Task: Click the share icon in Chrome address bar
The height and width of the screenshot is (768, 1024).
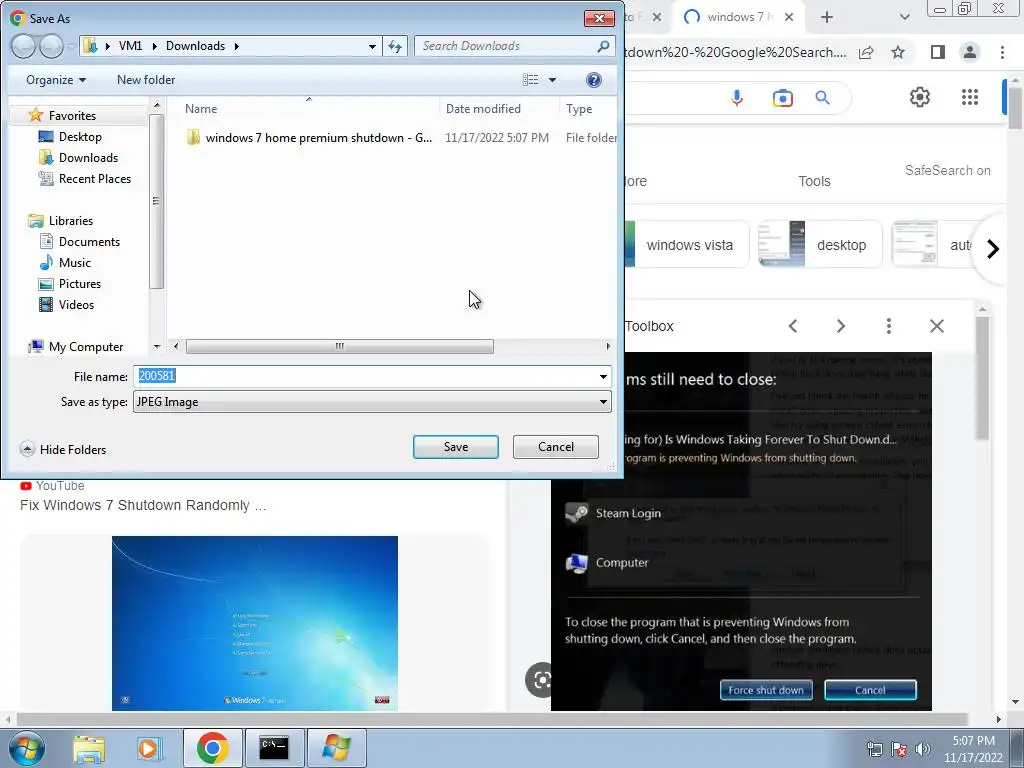Action: 866,53
